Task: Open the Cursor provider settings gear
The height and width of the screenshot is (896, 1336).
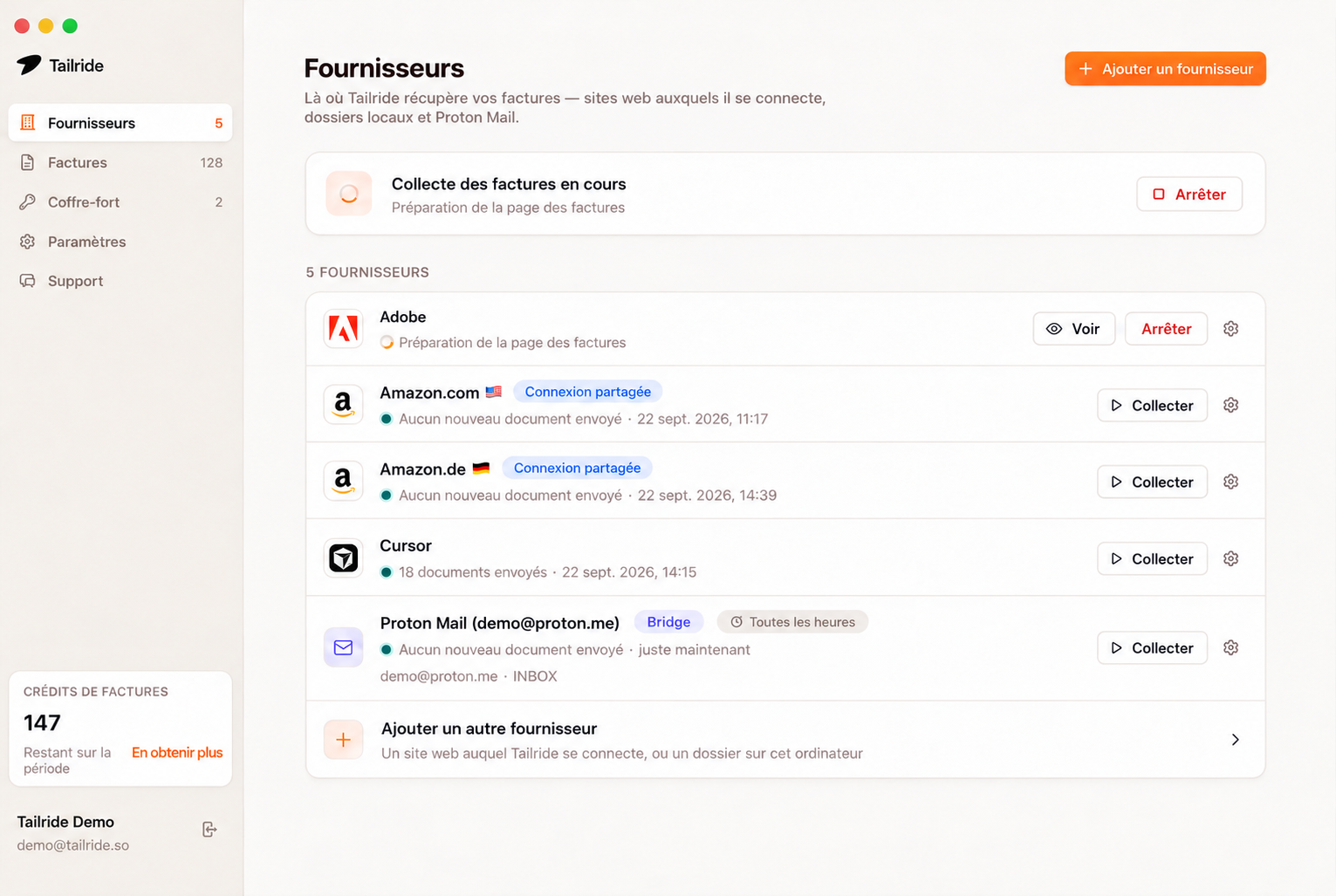Action: (x=1230, y=558)
